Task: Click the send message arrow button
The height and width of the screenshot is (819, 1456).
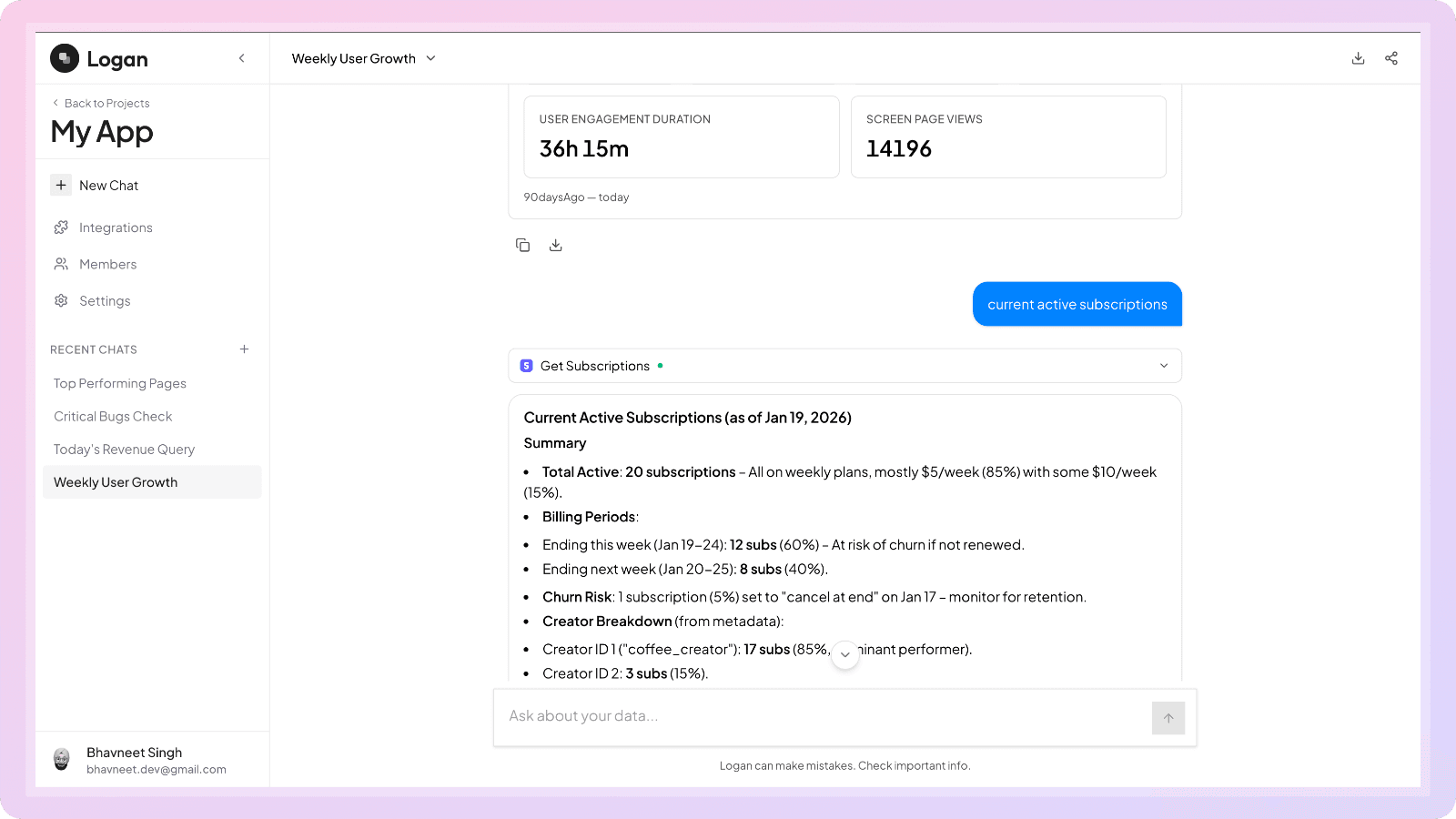Action: 1168,718
